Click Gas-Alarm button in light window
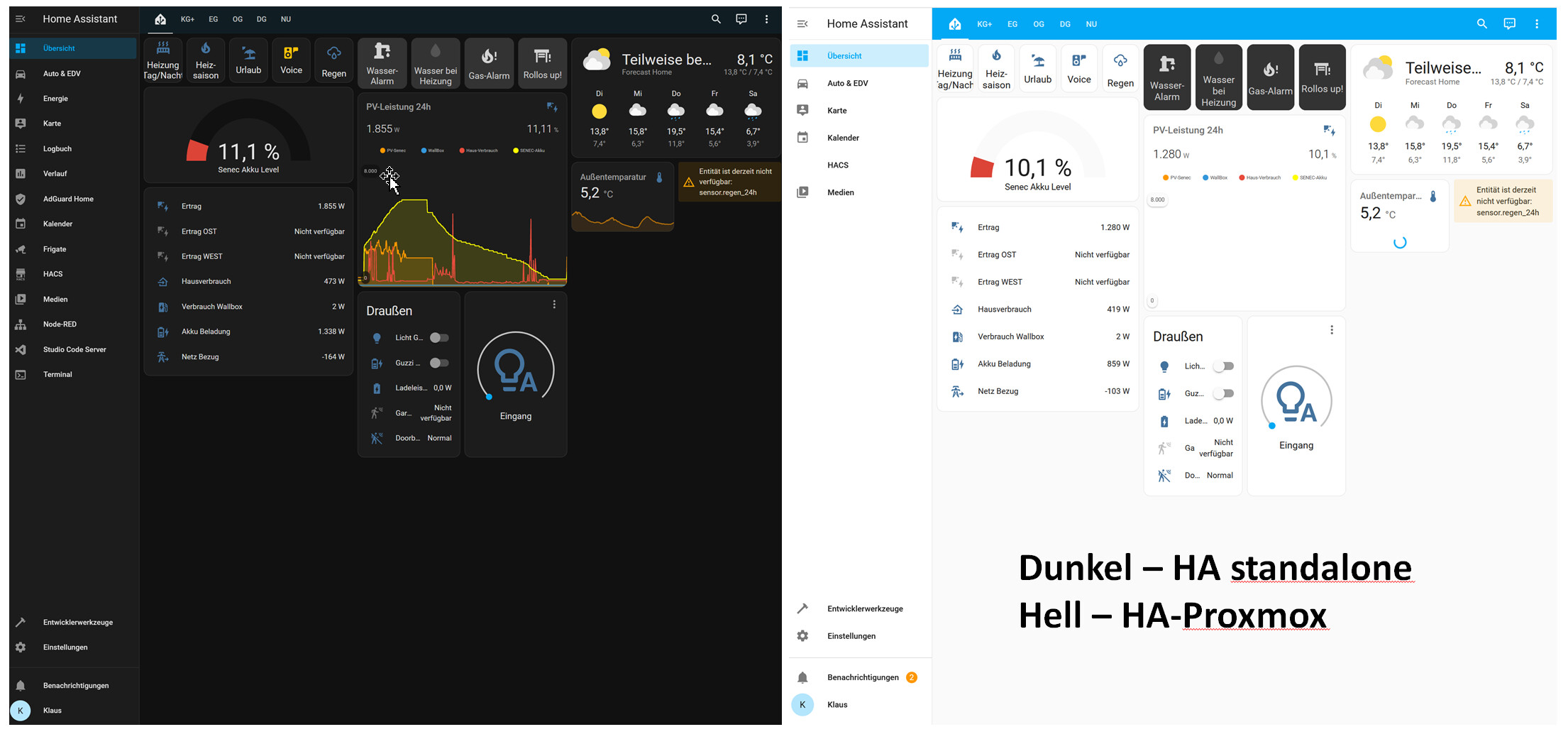1568x744 pixels. click(x=1270, y=77)
